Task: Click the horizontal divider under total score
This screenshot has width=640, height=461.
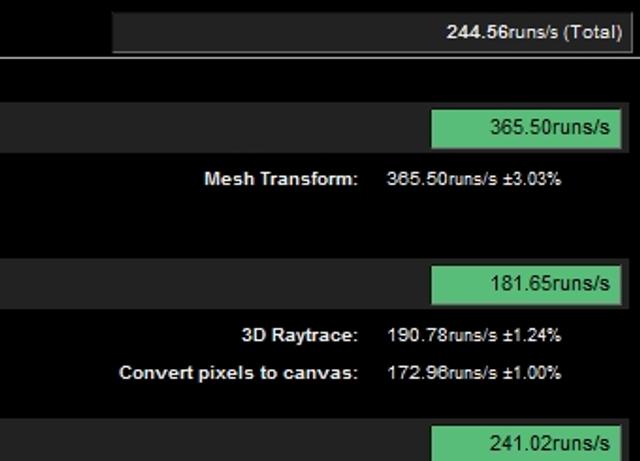Action: tap(320, 58)
